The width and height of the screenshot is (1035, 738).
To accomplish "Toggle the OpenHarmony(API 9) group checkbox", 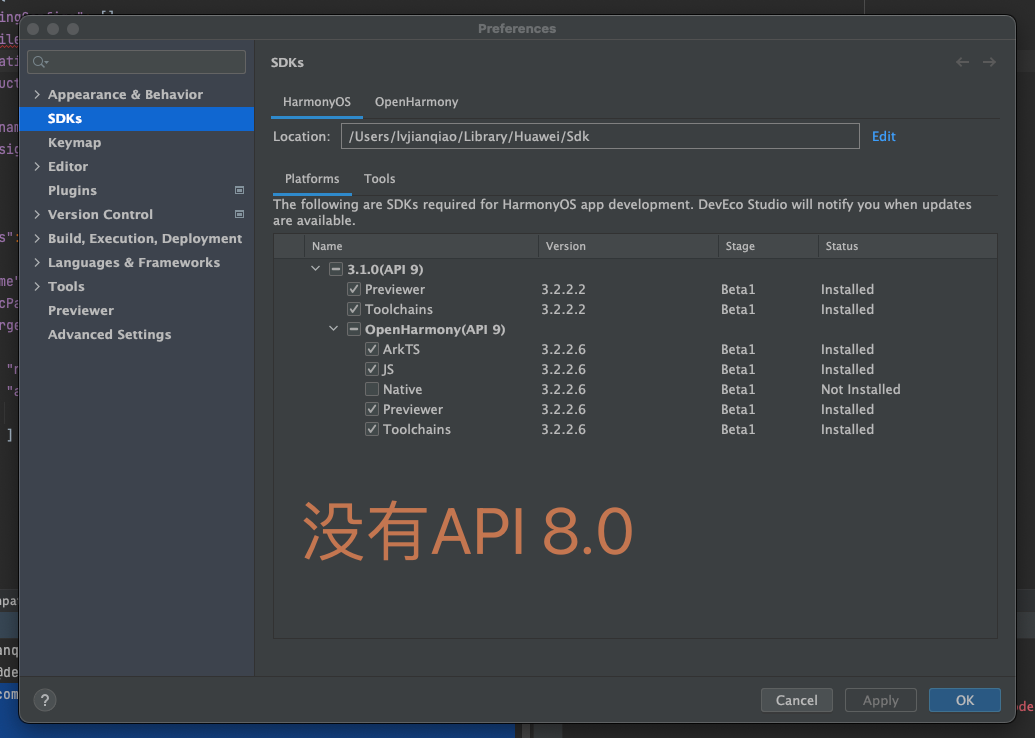I will point(354,329).
